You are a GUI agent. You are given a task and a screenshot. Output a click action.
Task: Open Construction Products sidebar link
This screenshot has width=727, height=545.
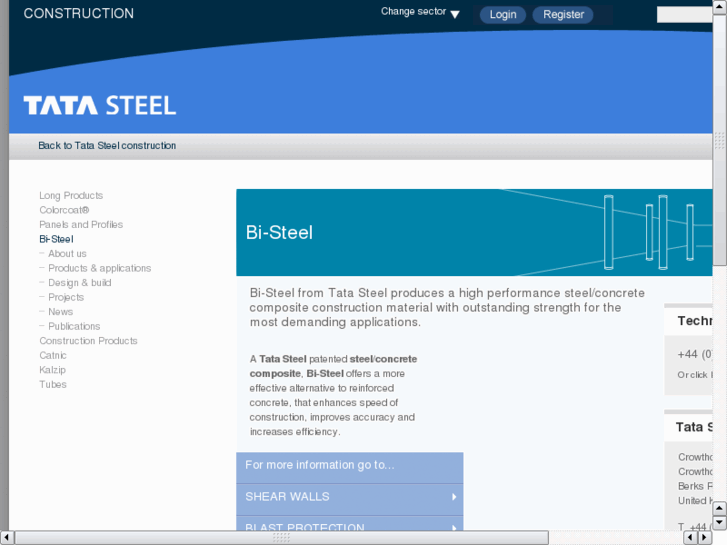coord(88,341)
